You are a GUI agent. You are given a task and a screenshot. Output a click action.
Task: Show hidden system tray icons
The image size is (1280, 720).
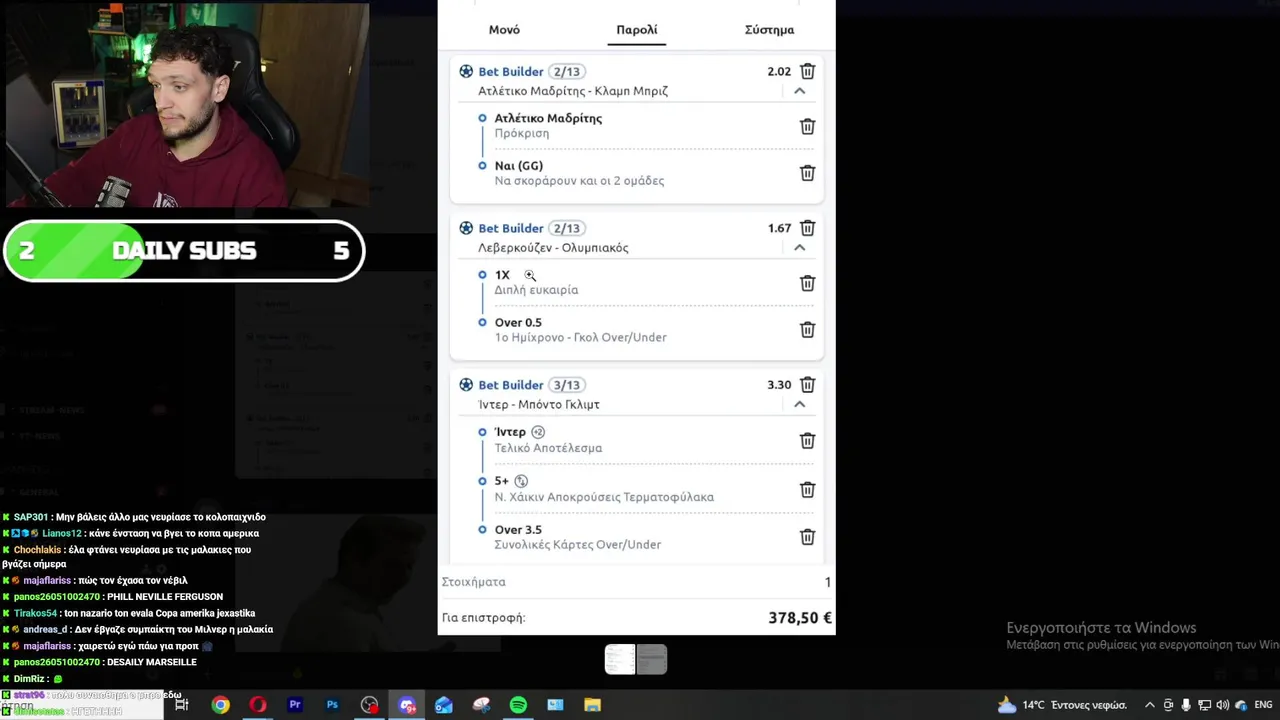coord(1150,705)
